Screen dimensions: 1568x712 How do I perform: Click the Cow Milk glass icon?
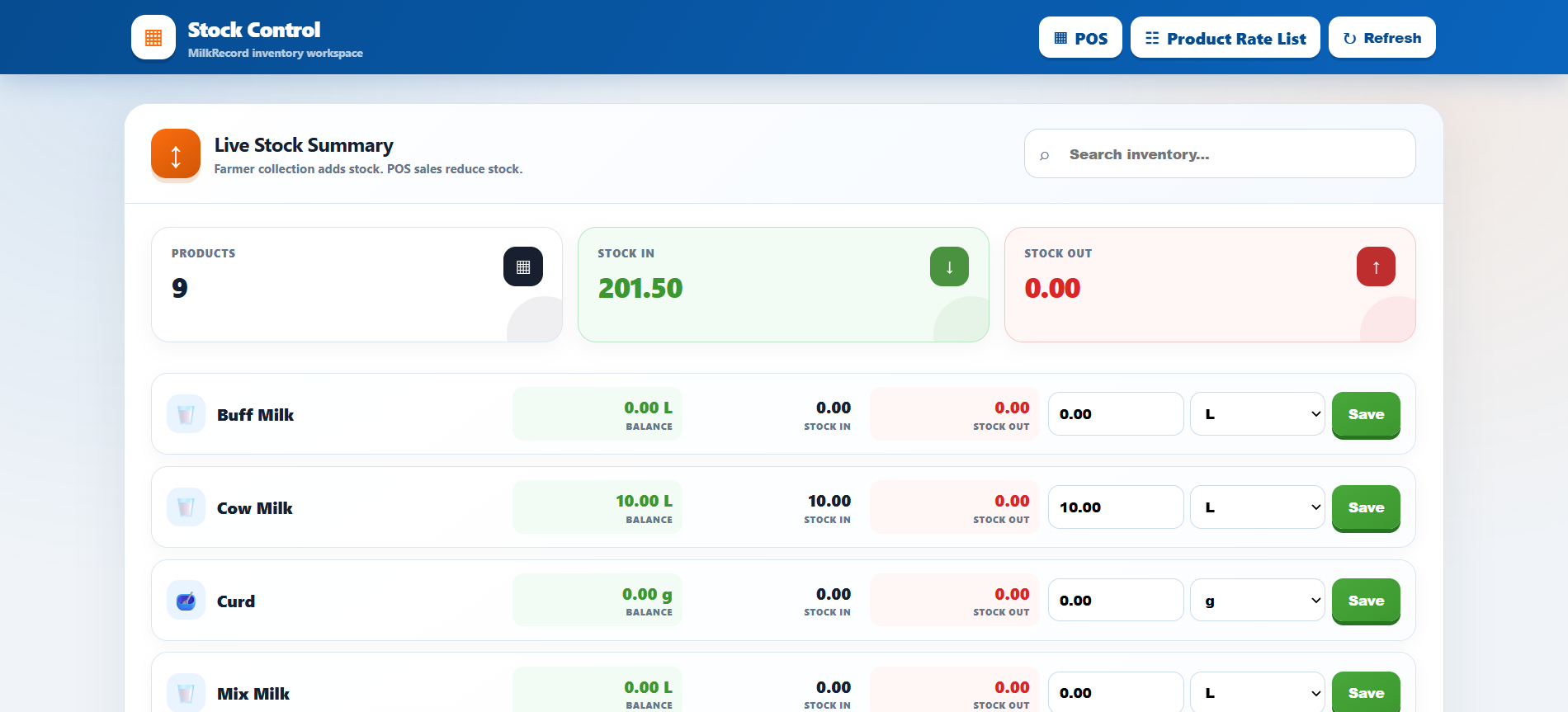186,507
